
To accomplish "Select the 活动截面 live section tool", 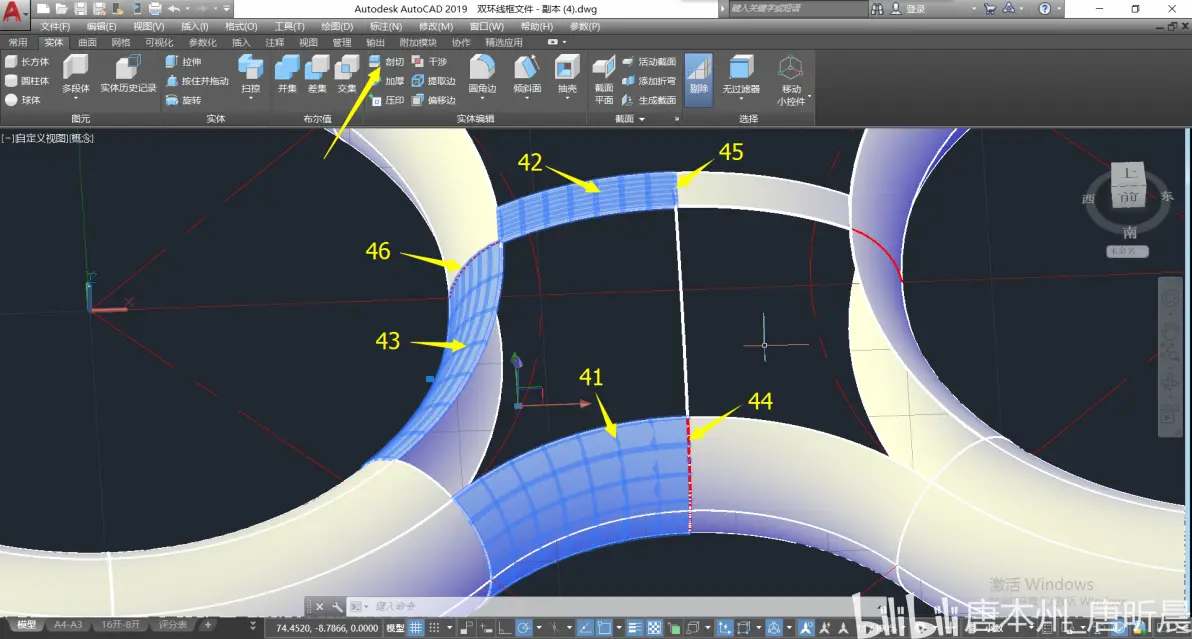I will tap(650, 62).
